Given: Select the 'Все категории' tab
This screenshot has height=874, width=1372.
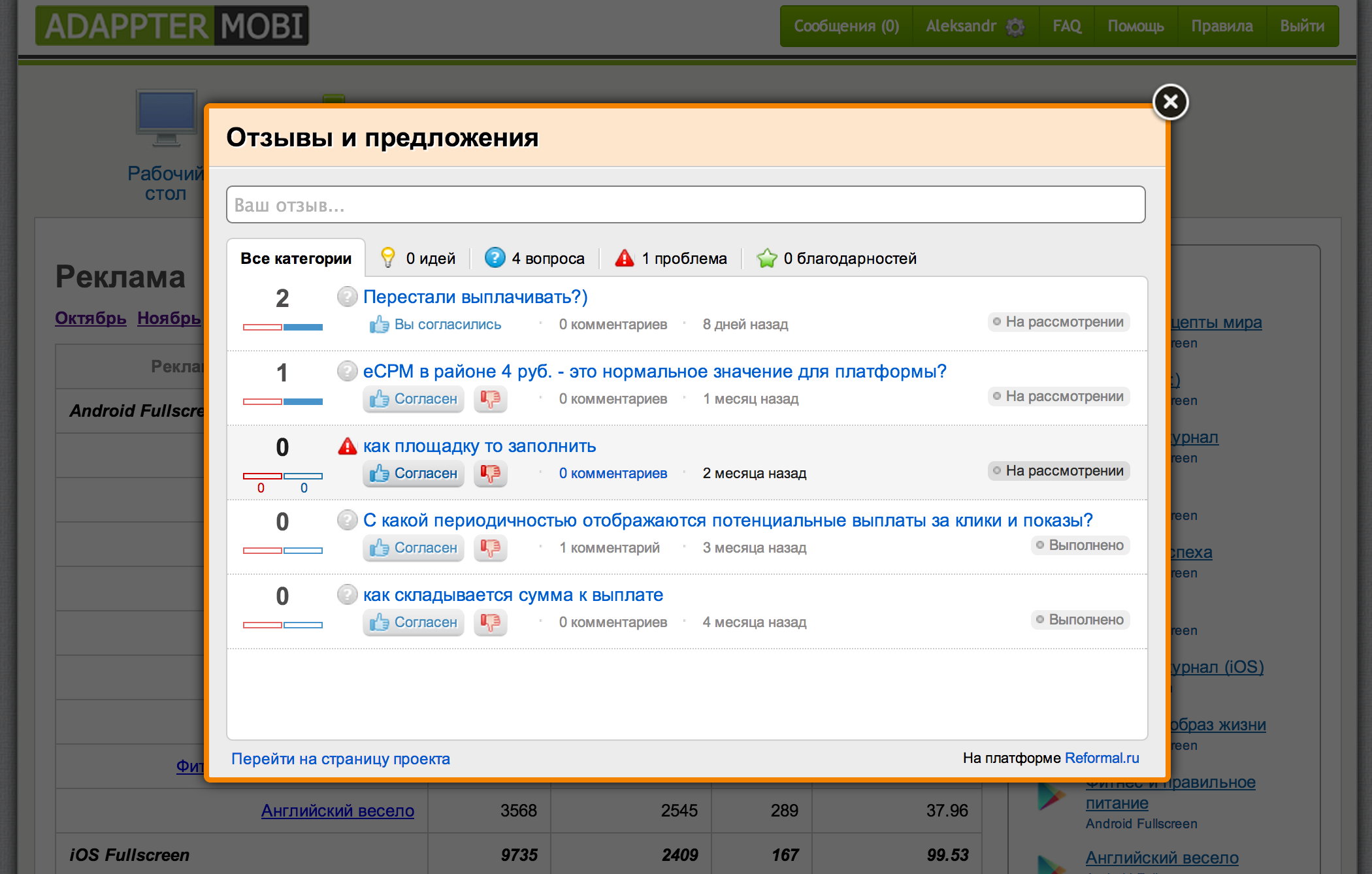Looking at the screenshot, I should (296, 259).
